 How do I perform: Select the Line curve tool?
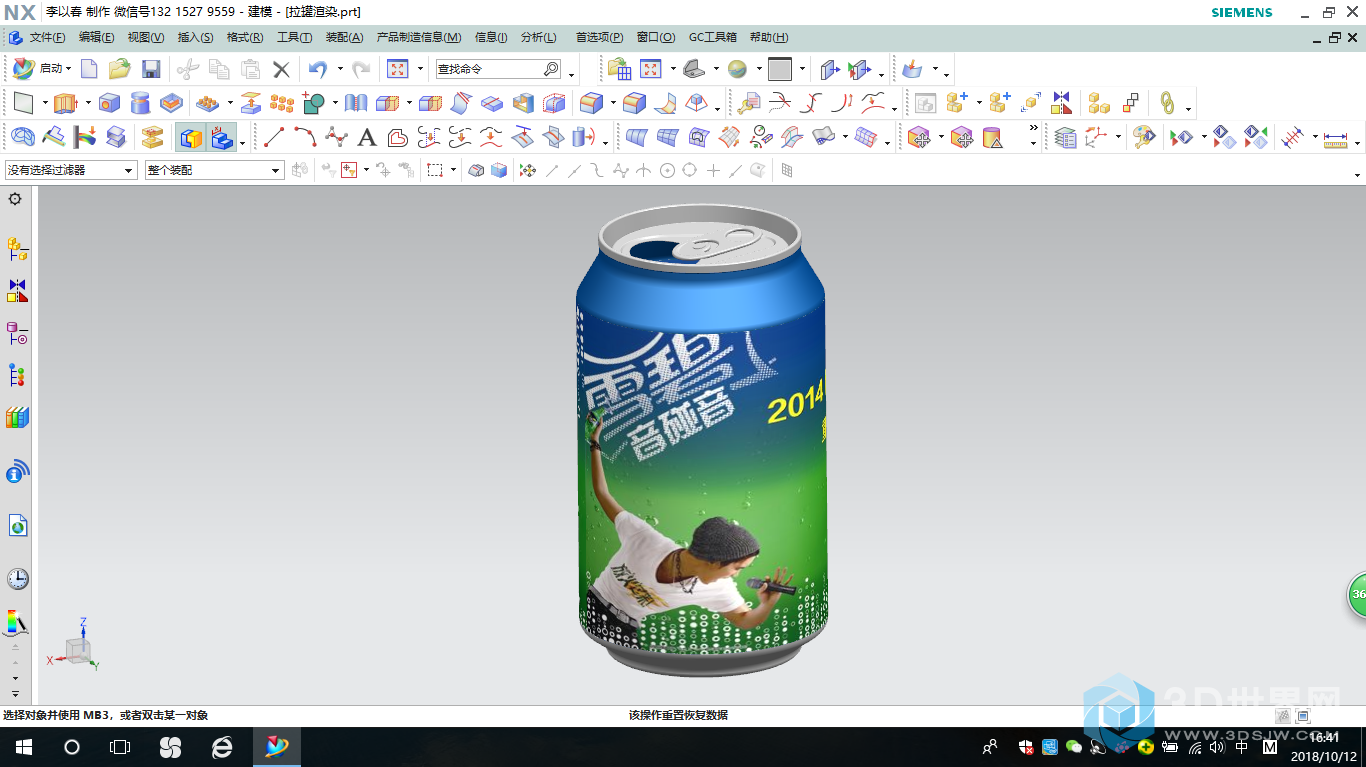click(x=274, y=137)
